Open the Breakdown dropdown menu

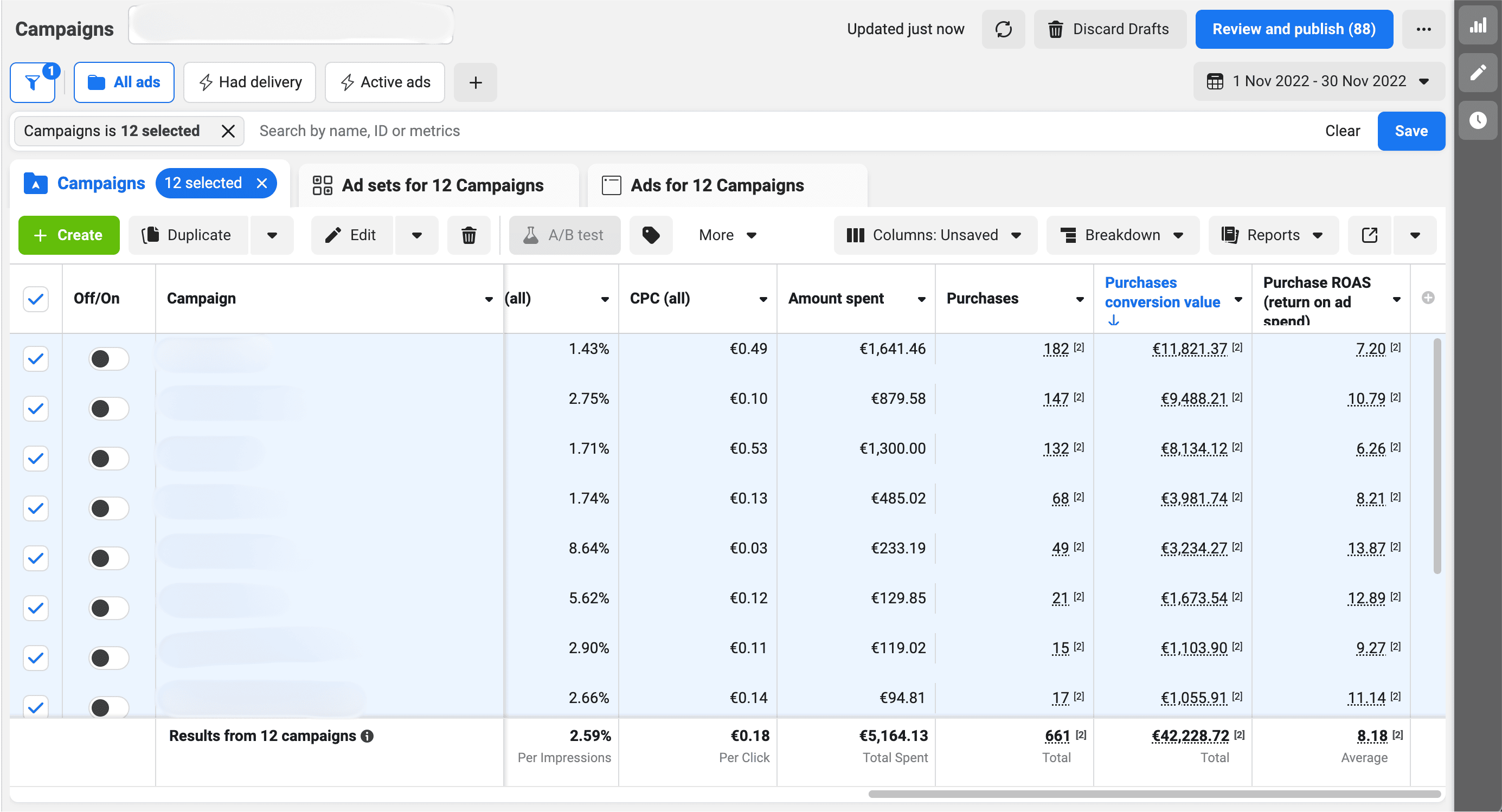coord(1122,235)
